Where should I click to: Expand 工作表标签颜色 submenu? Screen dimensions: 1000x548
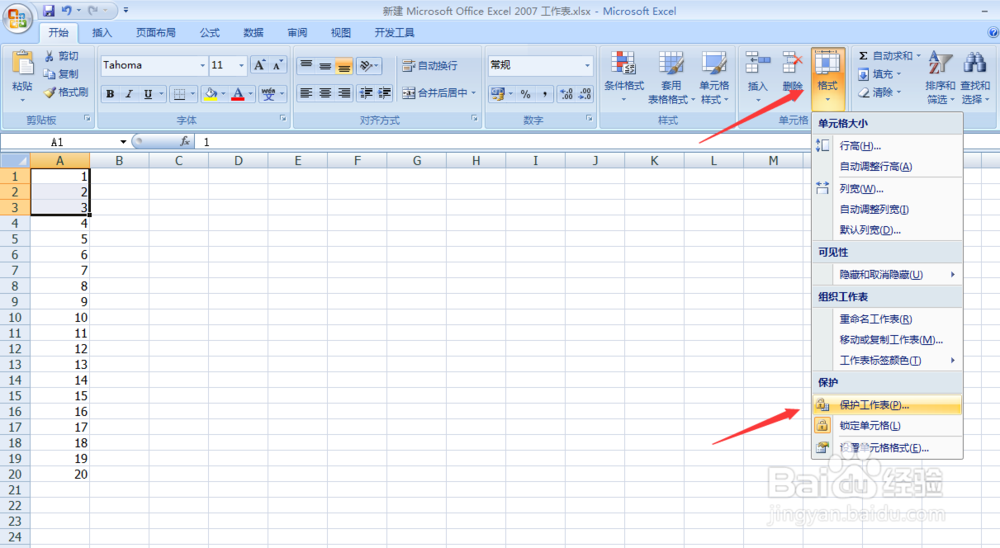click(x=887, y=360)
